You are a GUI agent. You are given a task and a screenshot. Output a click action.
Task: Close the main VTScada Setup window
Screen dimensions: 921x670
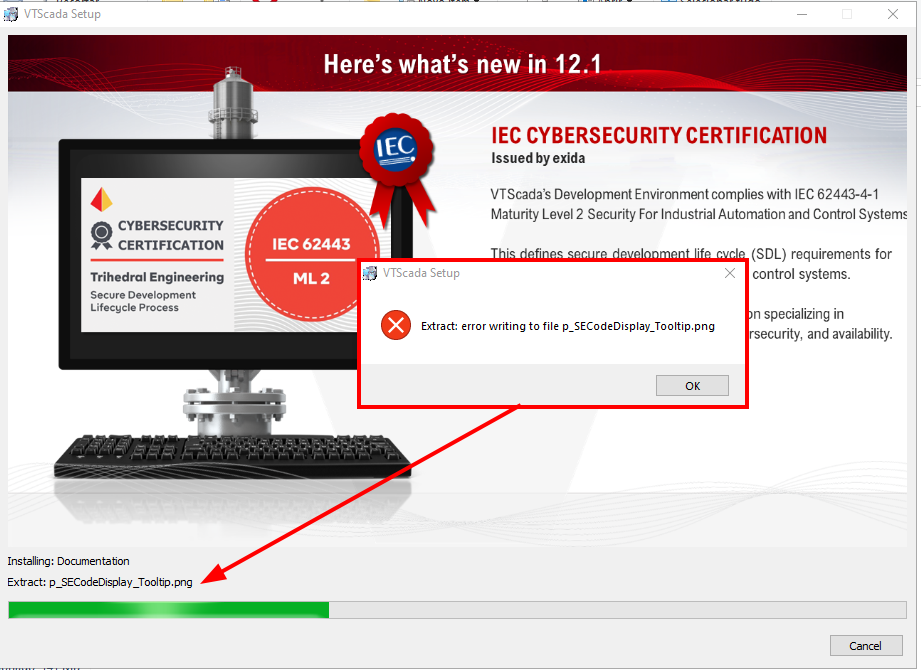893,14
